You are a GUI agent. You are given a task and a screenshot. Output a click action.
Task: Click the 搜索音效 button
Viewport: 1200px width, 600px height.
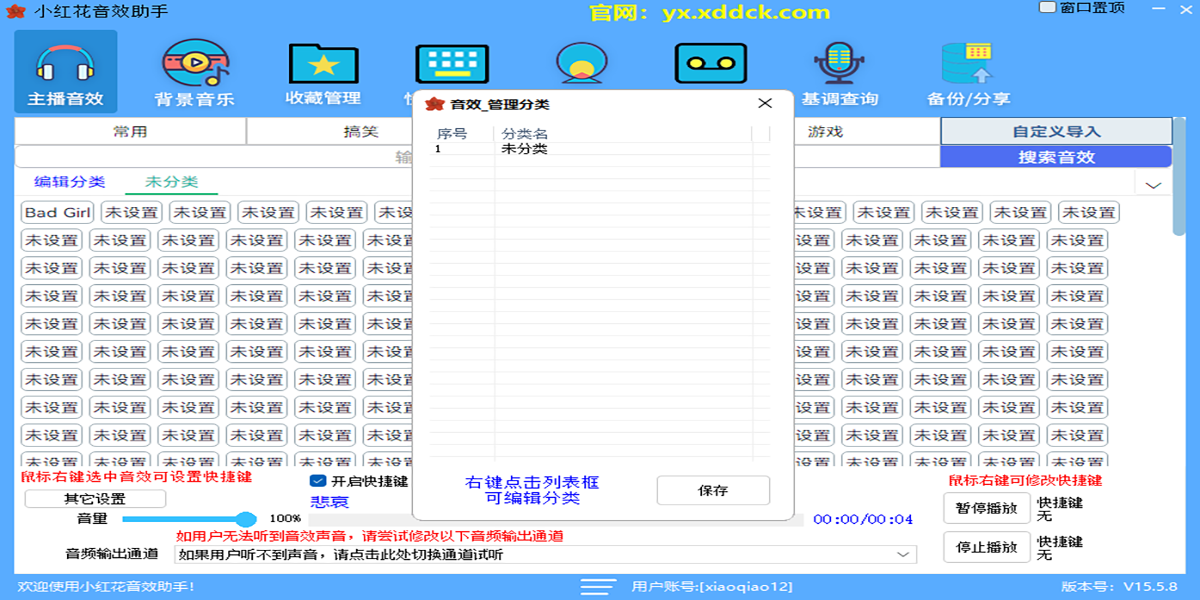tap(1056, 157)
